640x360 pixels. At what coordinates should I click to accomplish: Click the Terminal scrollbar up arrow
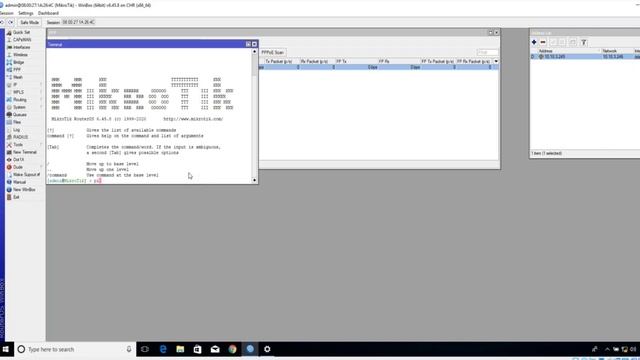pyautogui.click(x=255, y=51)
